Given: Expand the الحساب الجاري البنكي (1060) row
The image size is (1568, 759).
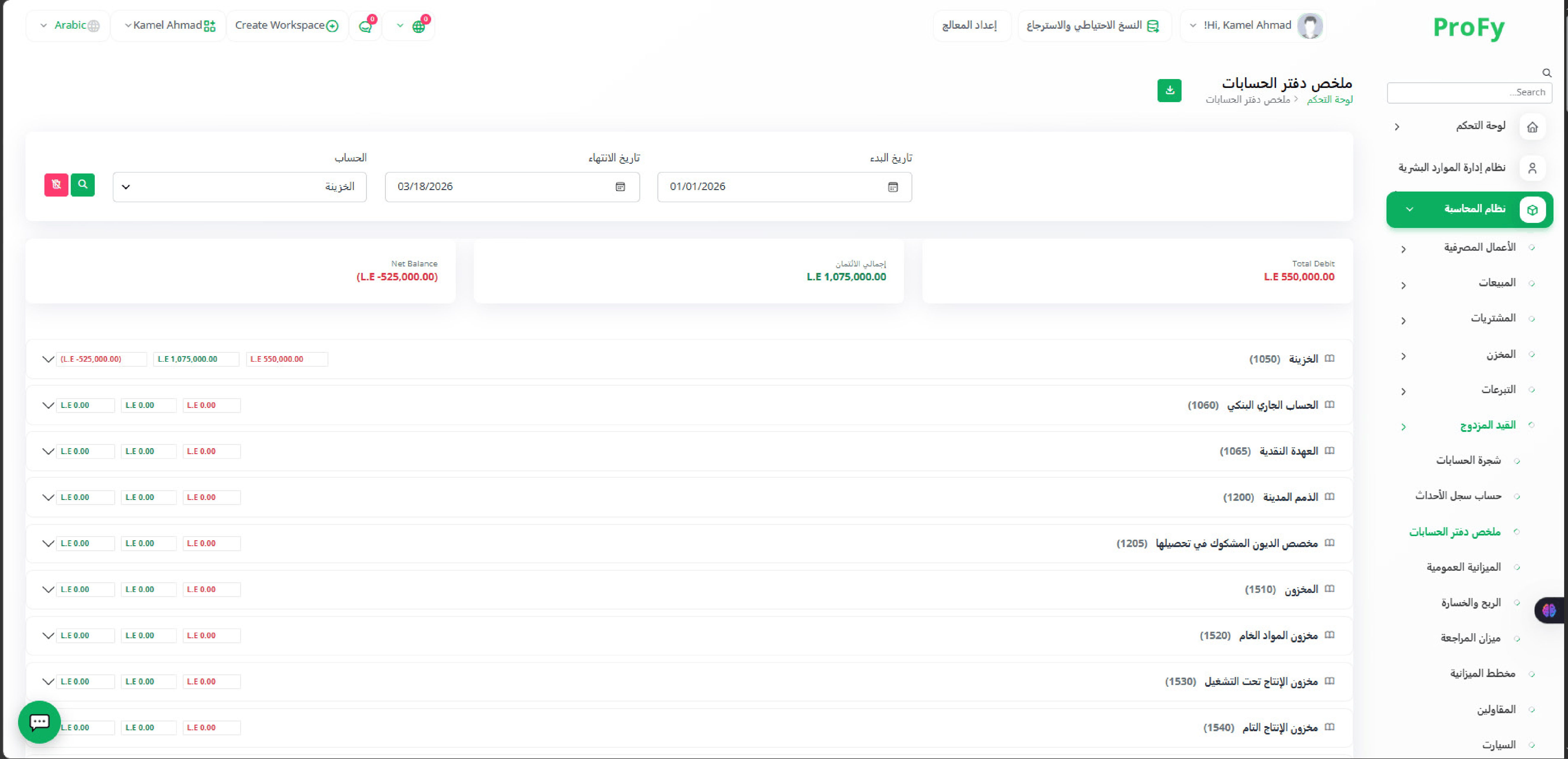Looking at the screenshot, I should tap(48, 405).
